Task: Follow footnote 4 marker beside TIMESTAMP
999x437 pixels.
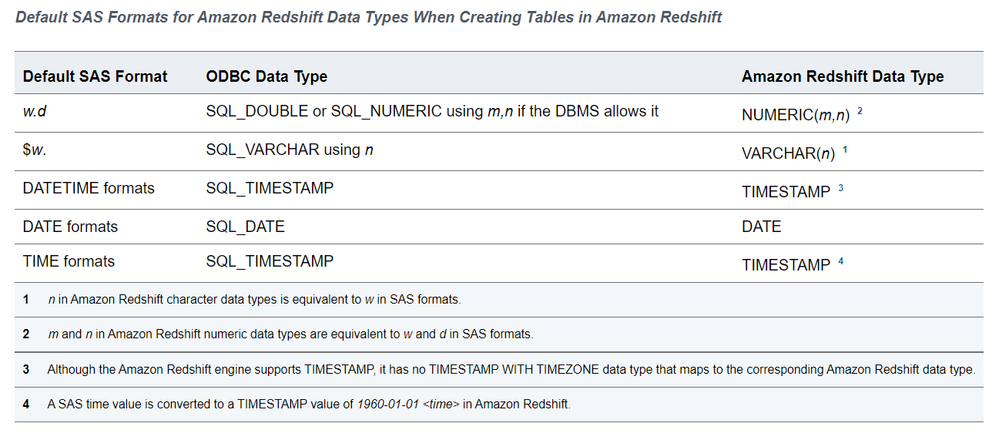Action: 841,263
